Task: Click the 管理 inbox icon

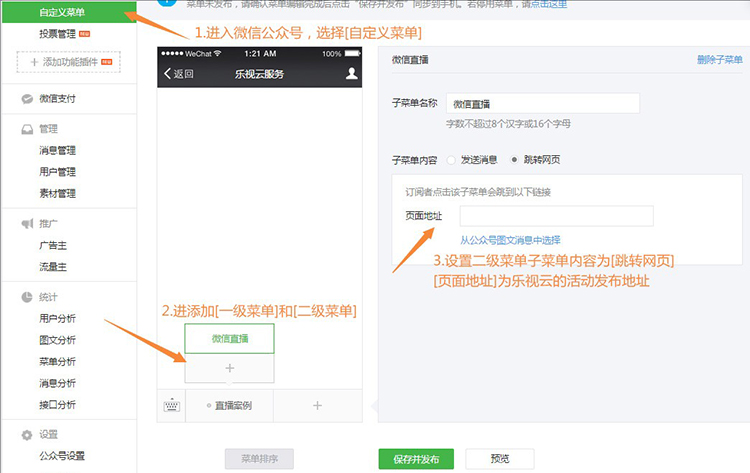Action: point(27,129)
